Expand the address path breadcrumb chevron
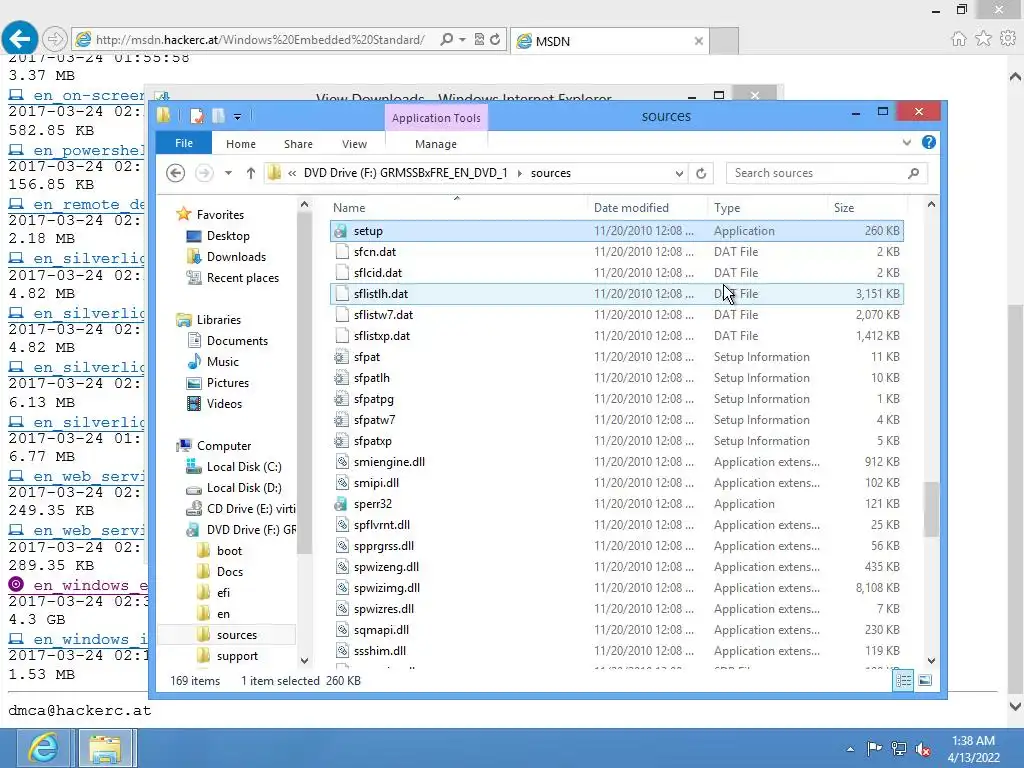 tap(292, 173)
